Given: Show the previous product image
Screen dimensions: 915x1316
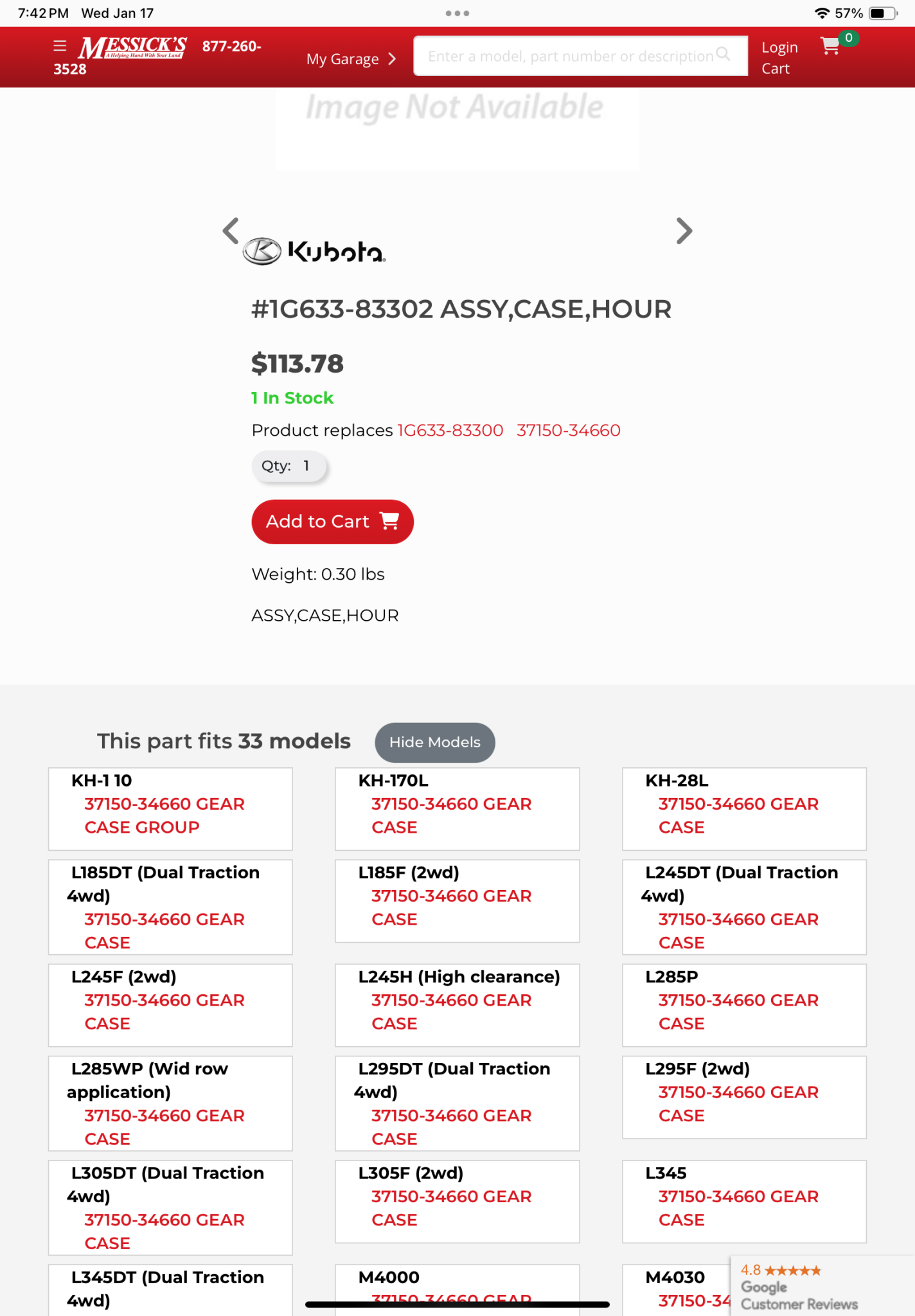Looking at the screenshot, I should click(x=231, y=231).
